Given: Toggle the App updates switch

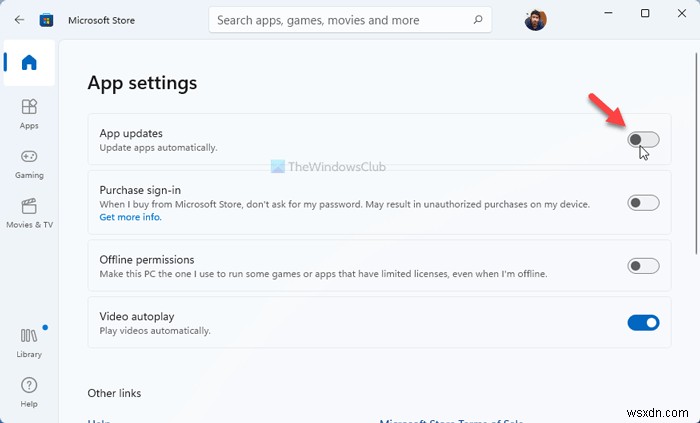Looking at the screenshot, I should pos(643,140).
